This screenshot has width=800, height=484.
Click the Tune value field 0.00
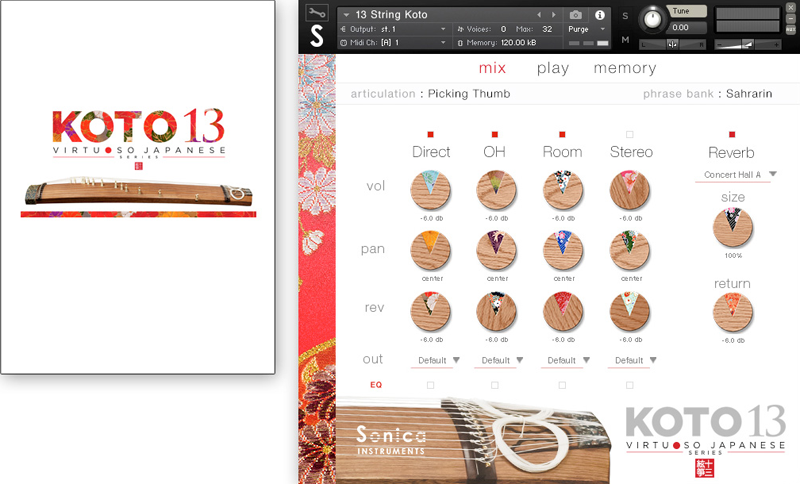pos(686,28)
